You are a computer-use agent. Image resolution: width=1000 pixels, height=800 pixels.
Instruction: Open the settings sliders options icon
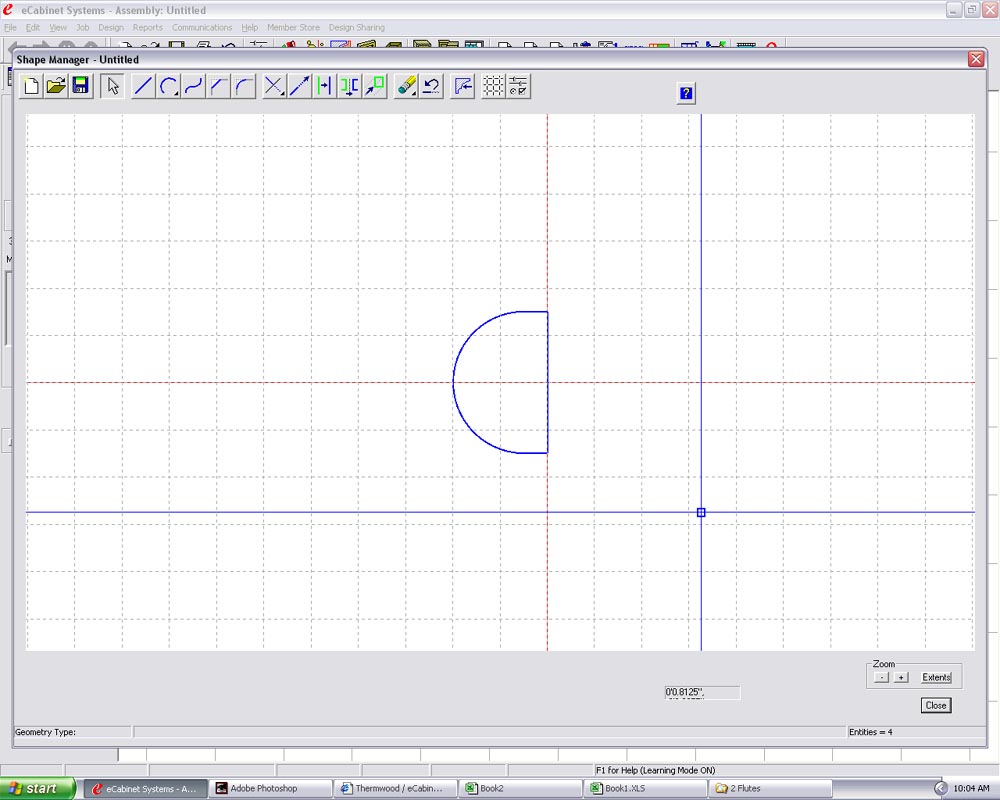[518, 86]
